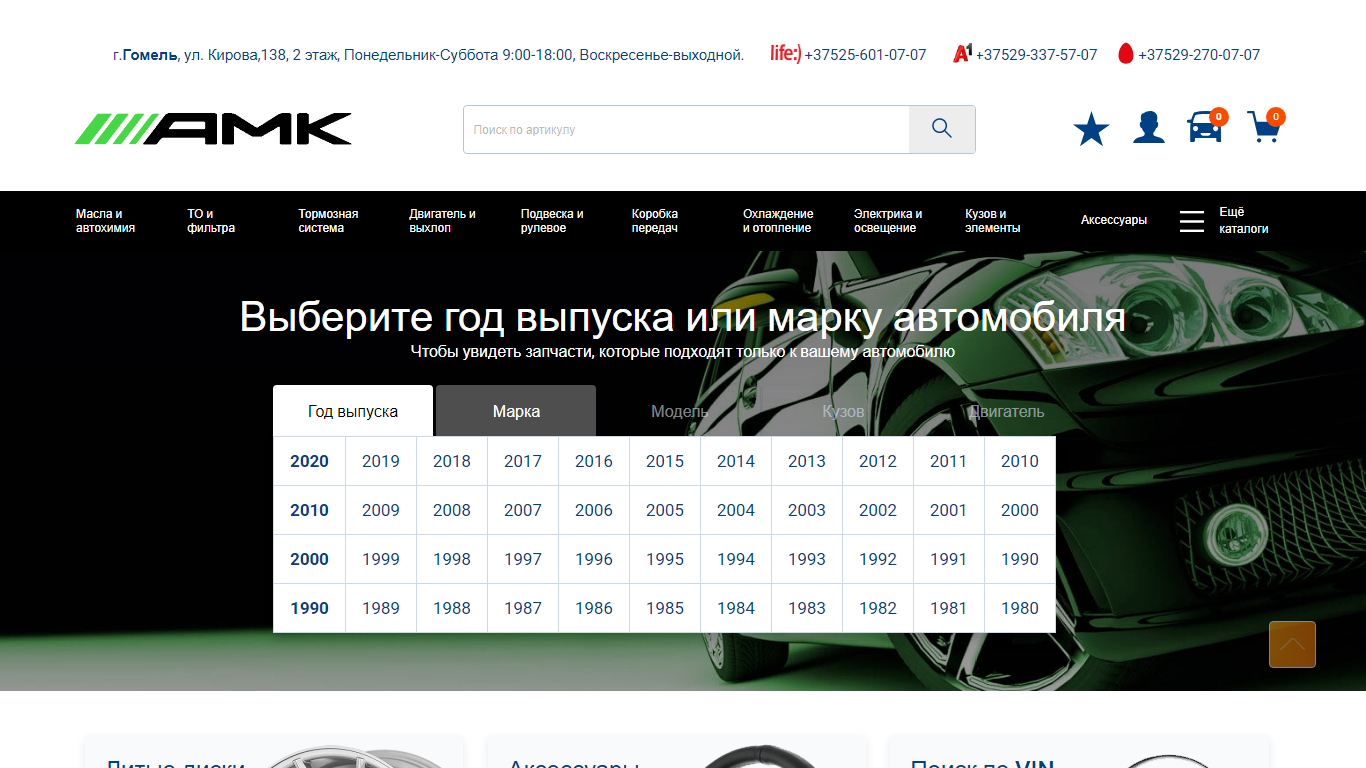
Task: Select year 2001
Action: point(948,510)
